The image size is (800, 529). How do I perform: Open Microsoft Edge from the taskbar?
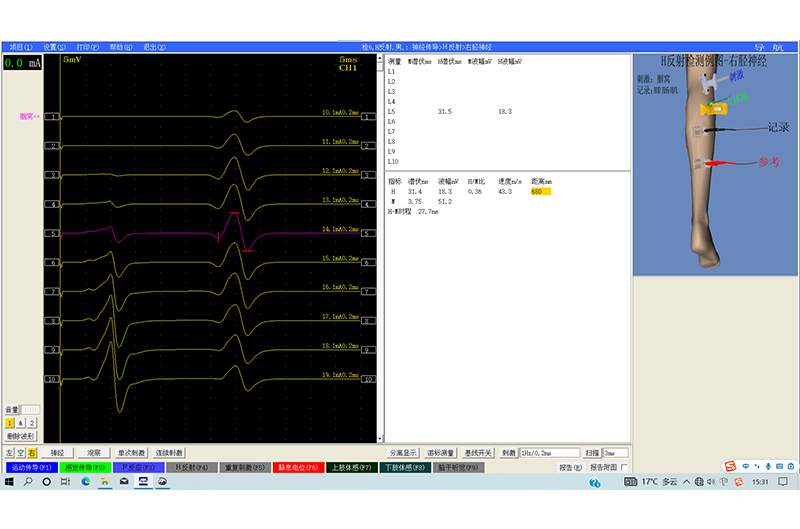click(85, 481)
